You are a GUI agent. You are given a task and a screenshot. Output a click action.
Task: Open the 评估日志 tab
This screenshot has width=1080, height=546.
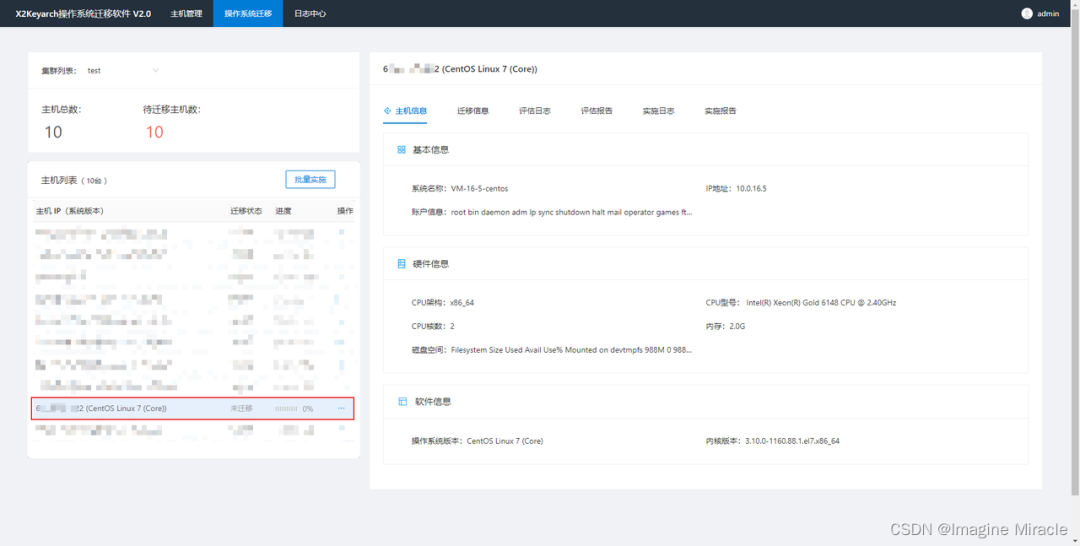click(535, 111)
